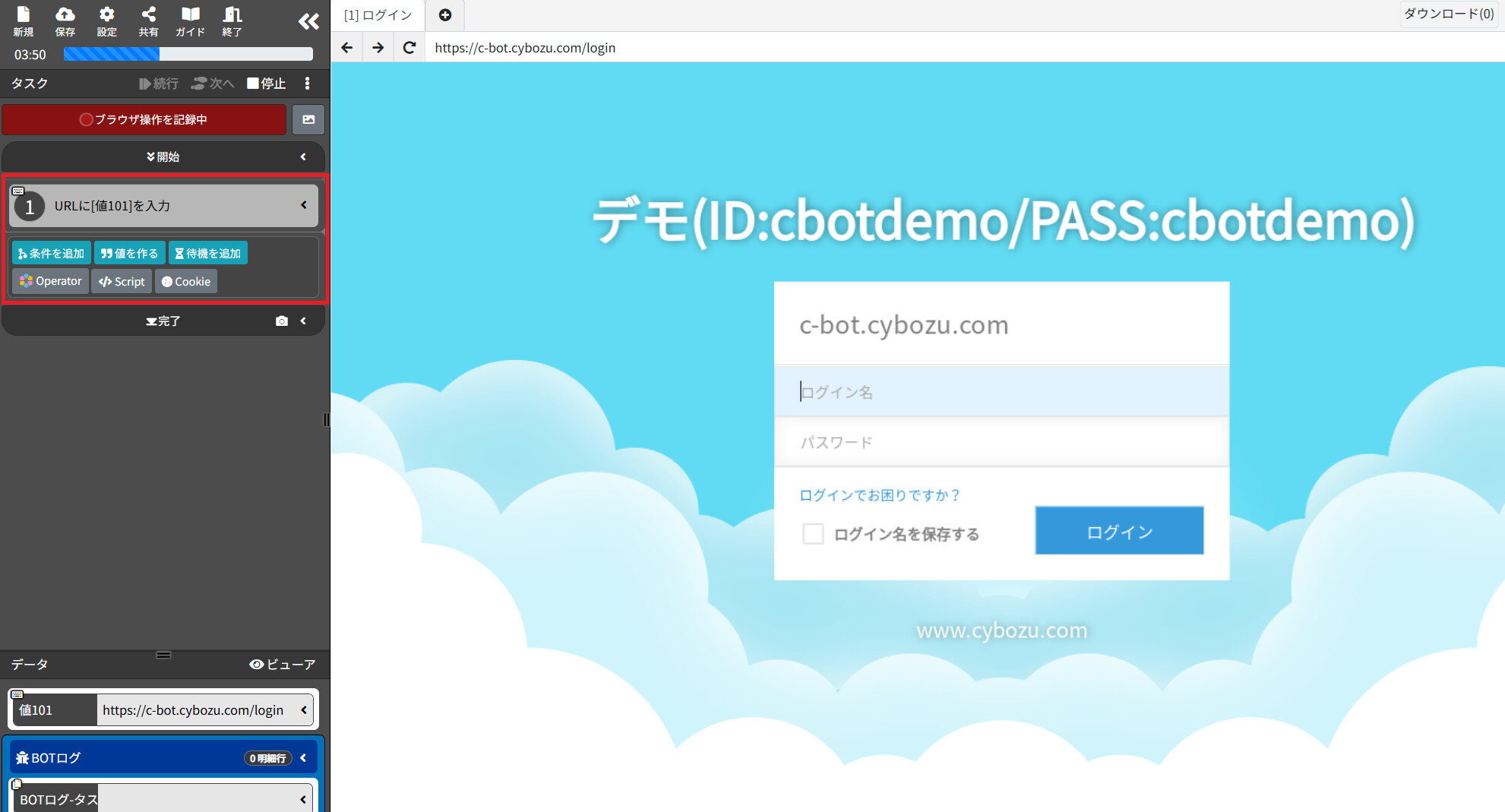Click the browser forward arrow
The width and height of the screenshot is (1505, 812).
tap(378, 48)
